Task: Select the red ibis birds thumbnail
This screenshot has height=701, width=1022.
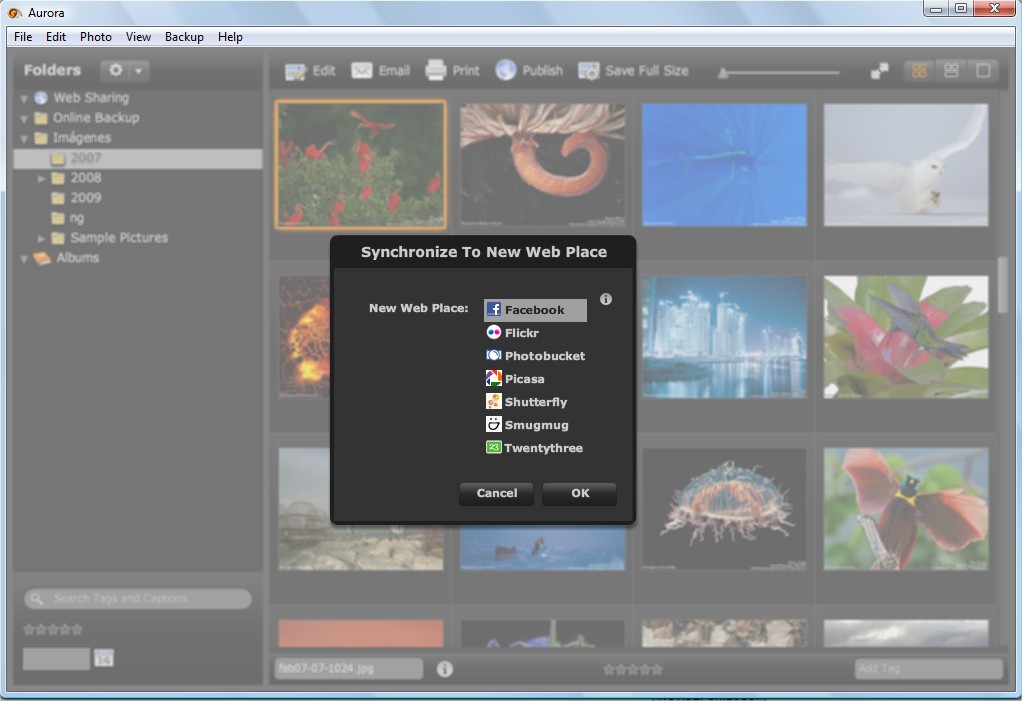Action: click(x=360, y=165)
